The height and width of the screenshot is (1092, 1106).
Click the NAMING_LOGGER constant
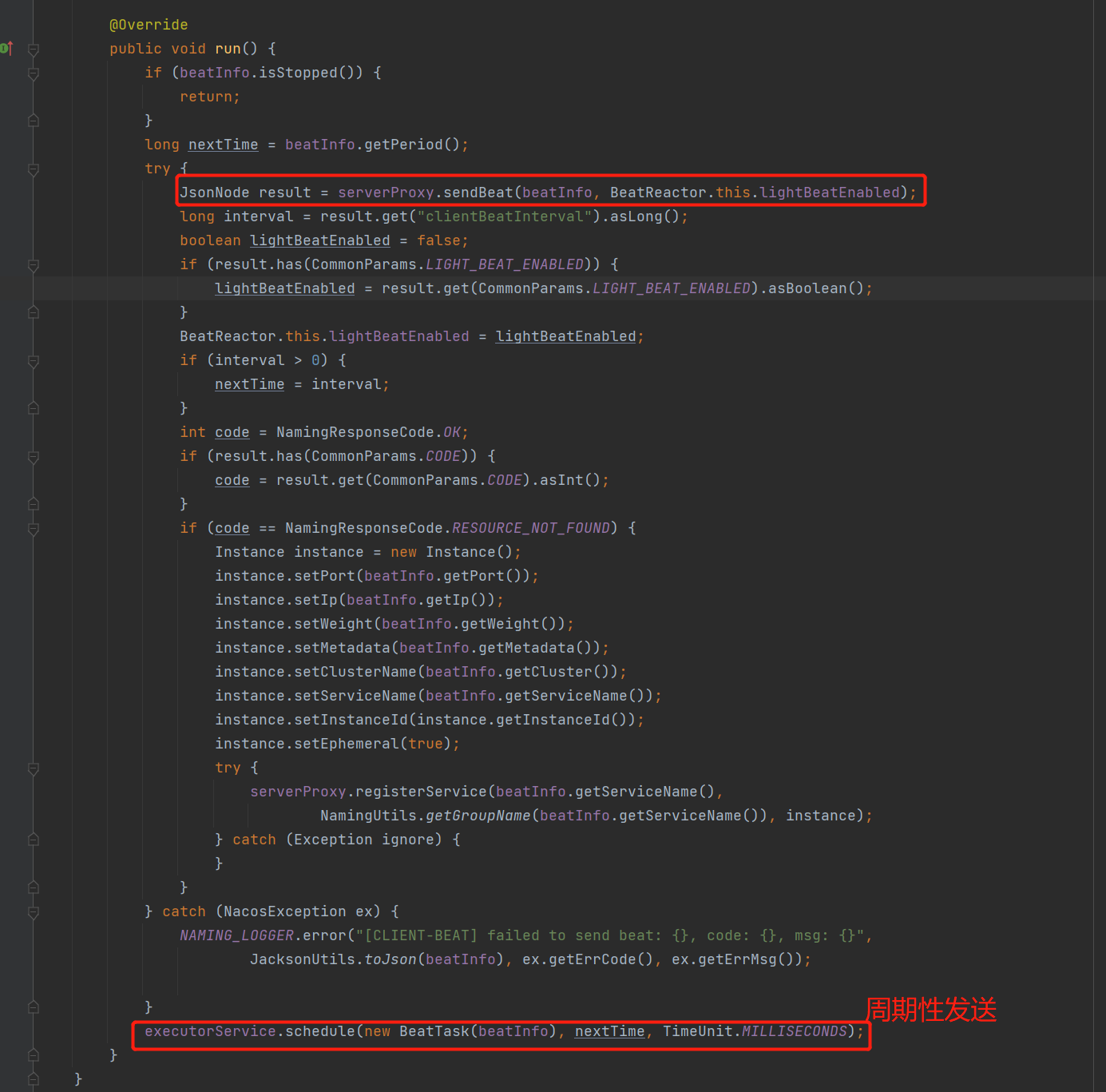(x=236, y=935)
